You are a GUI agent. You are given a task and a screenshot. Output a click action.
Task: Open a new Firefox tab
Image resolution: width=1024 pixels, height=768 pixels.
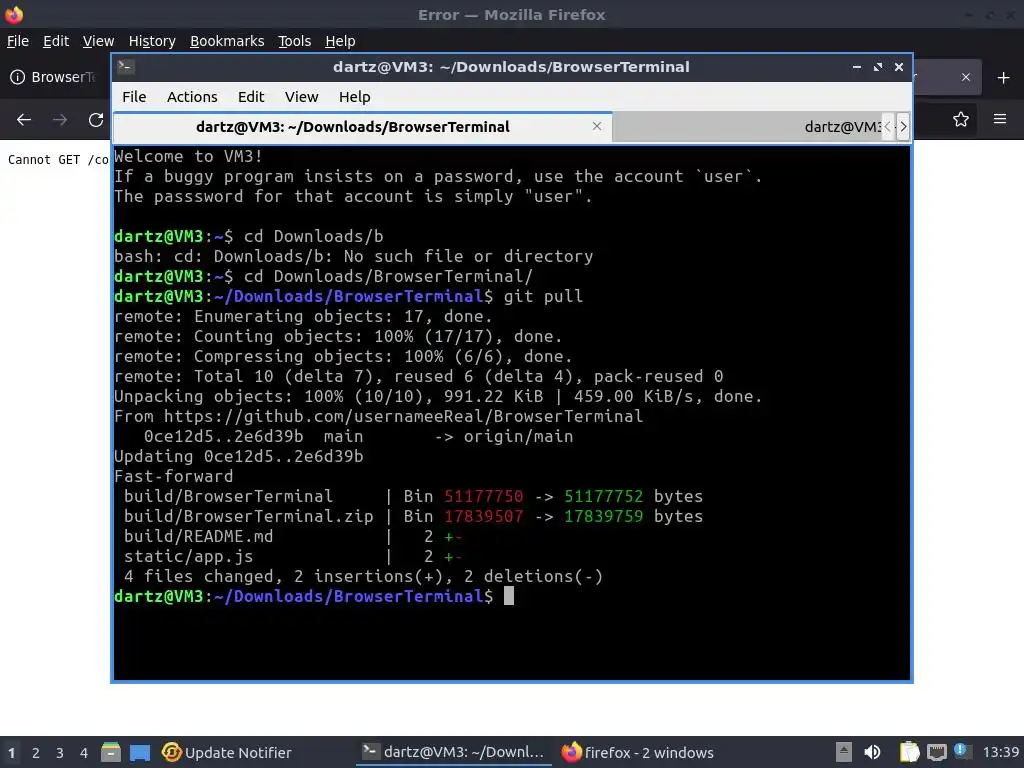(x=1004, y=78)
